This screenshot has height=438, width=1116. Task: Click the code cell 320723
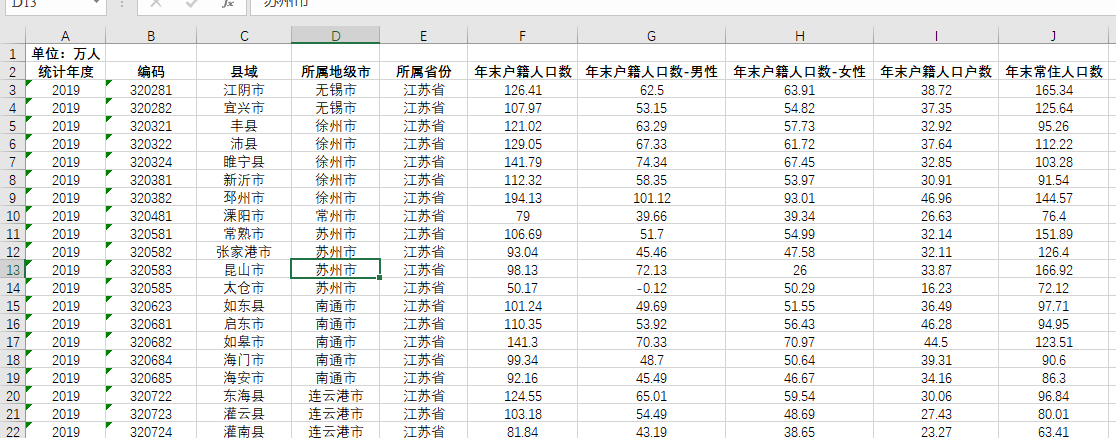tap(151, 414)
